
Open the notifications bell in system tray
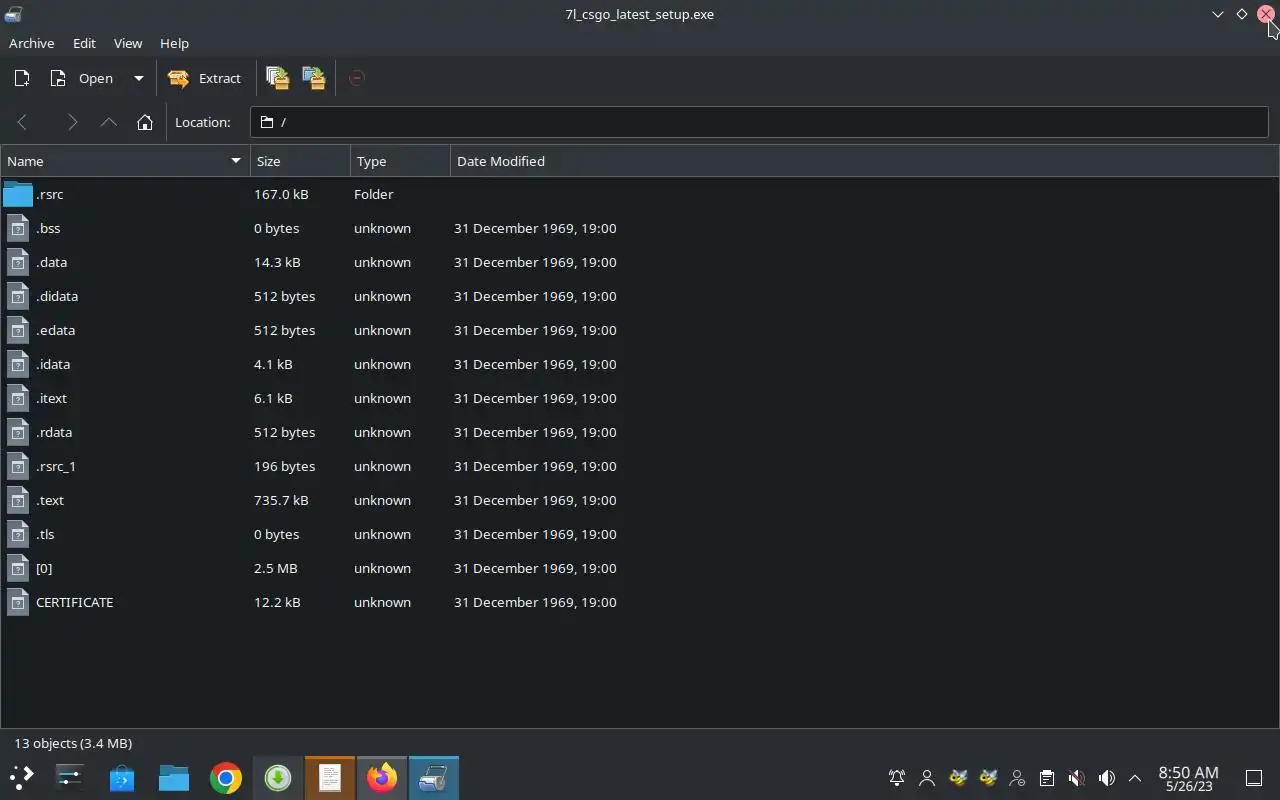(897, 777)
